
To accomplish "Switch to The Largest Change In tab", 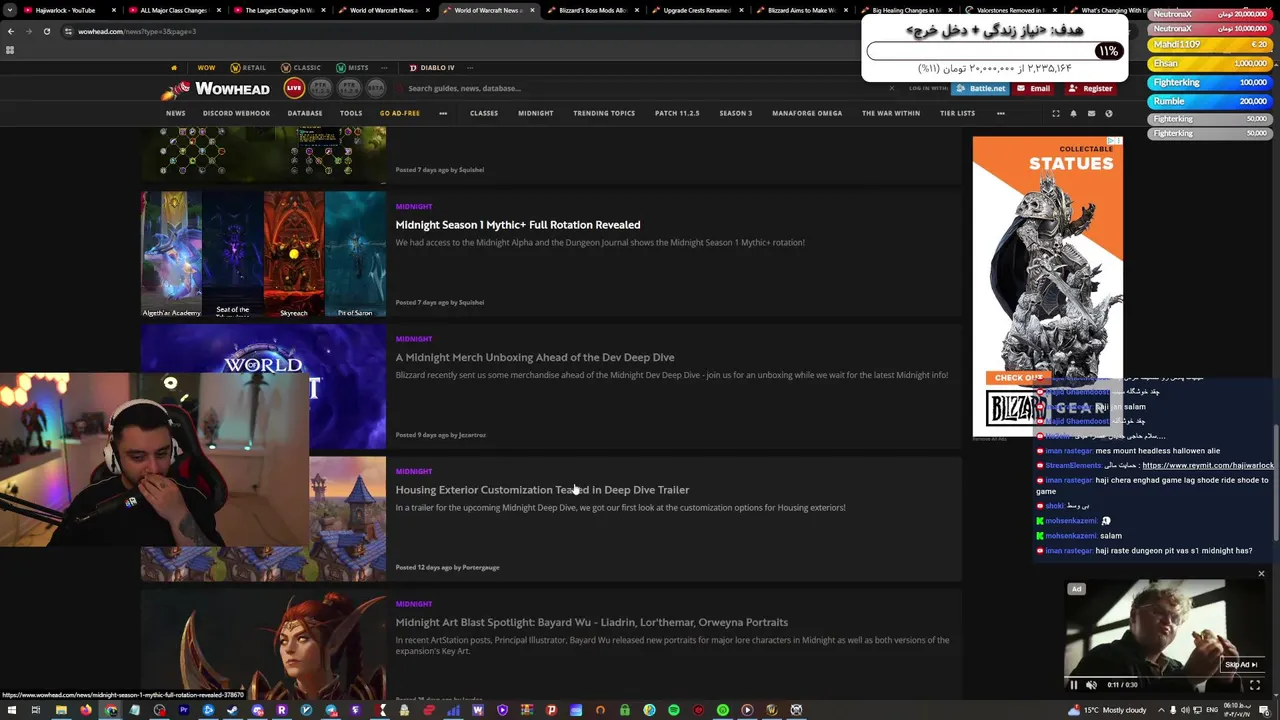I will [x=278, y=10].
